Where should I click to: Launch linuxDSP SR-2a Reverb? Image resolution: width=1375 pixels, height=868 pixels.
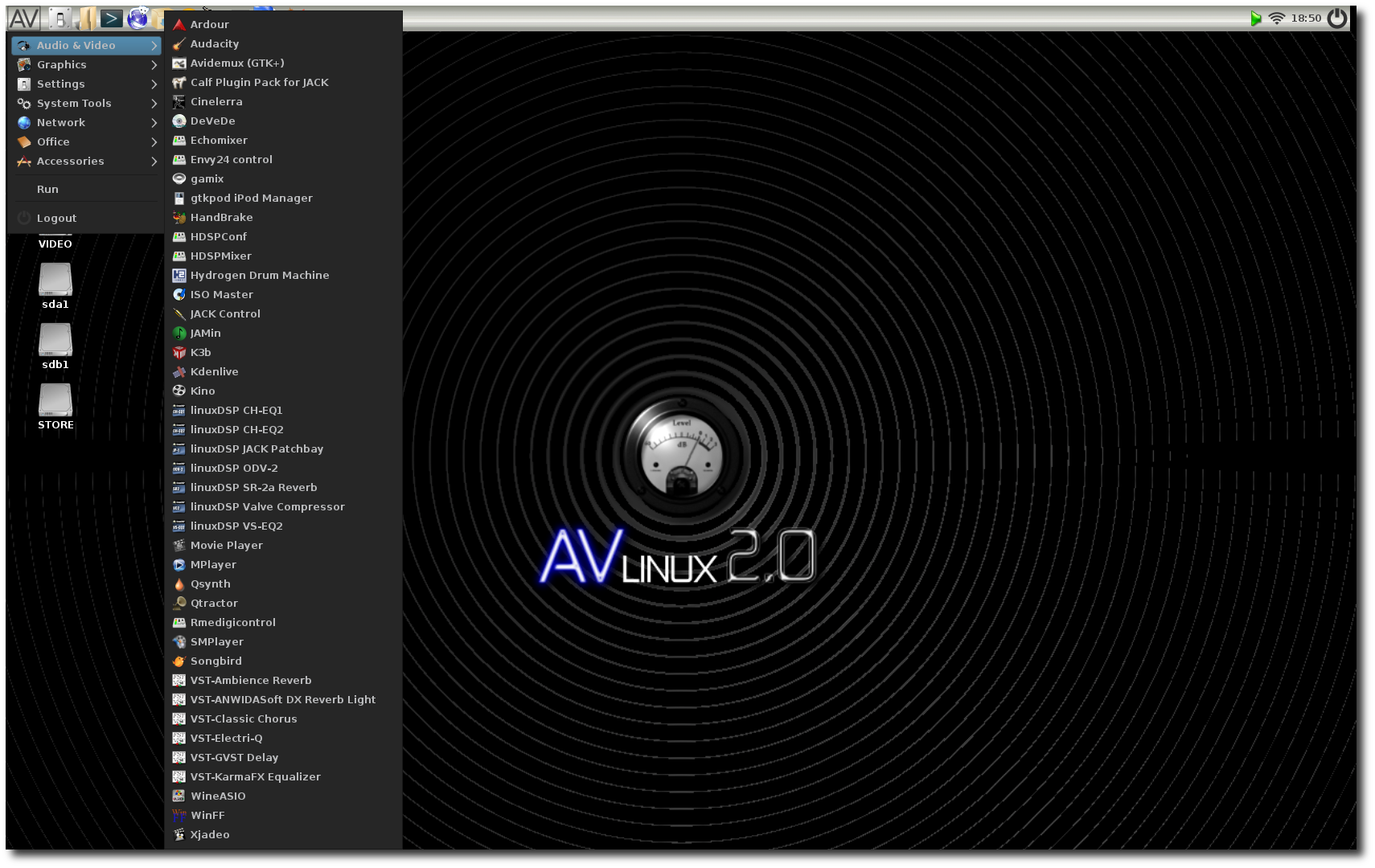click(x=283, y=488)
